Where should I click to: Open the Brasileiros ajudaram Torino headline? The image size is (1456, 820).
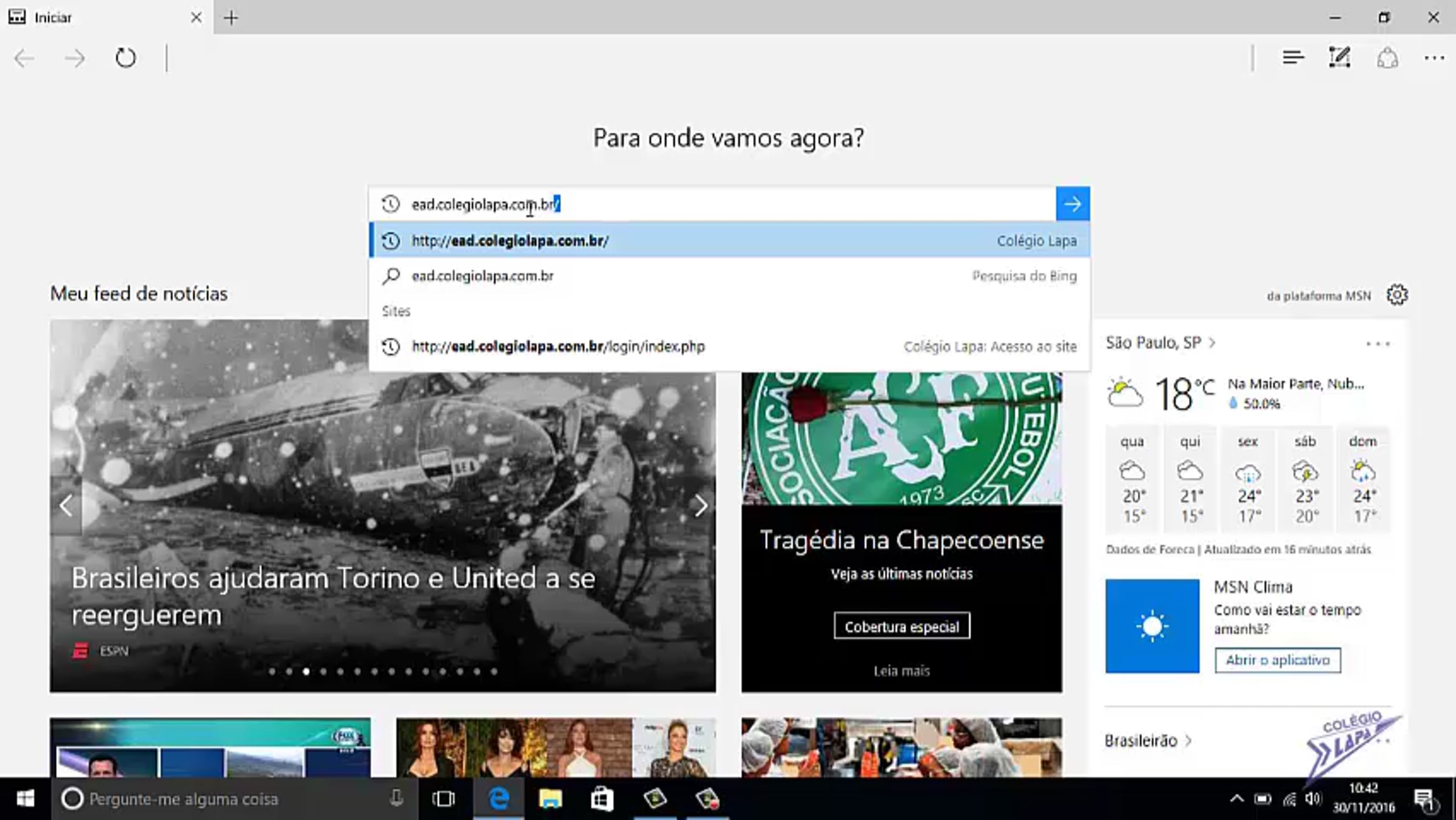point(333,596)
